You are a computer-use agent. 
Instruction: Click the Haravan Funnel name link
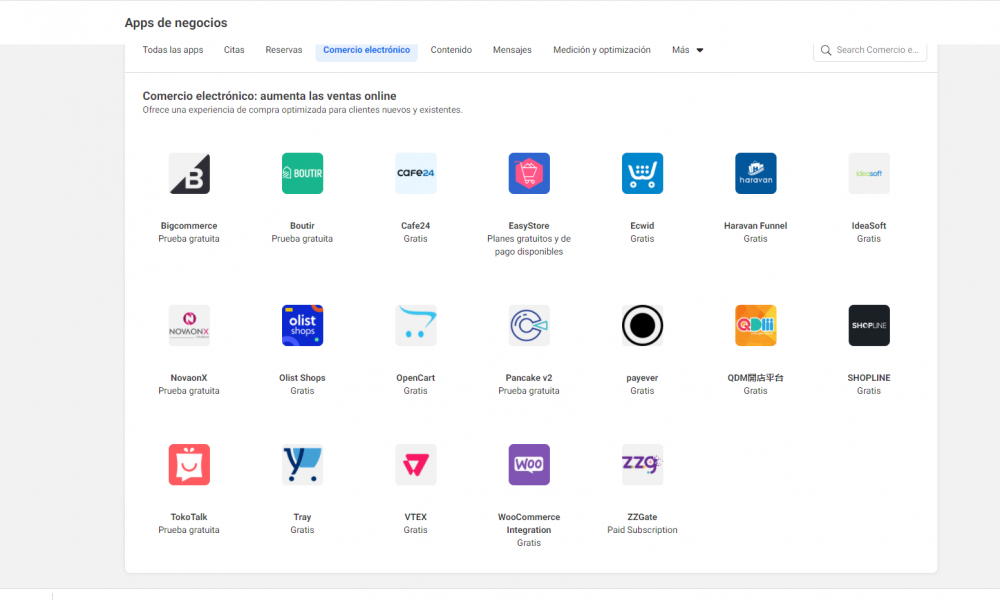pyautogui.click(x=756, y=226)
